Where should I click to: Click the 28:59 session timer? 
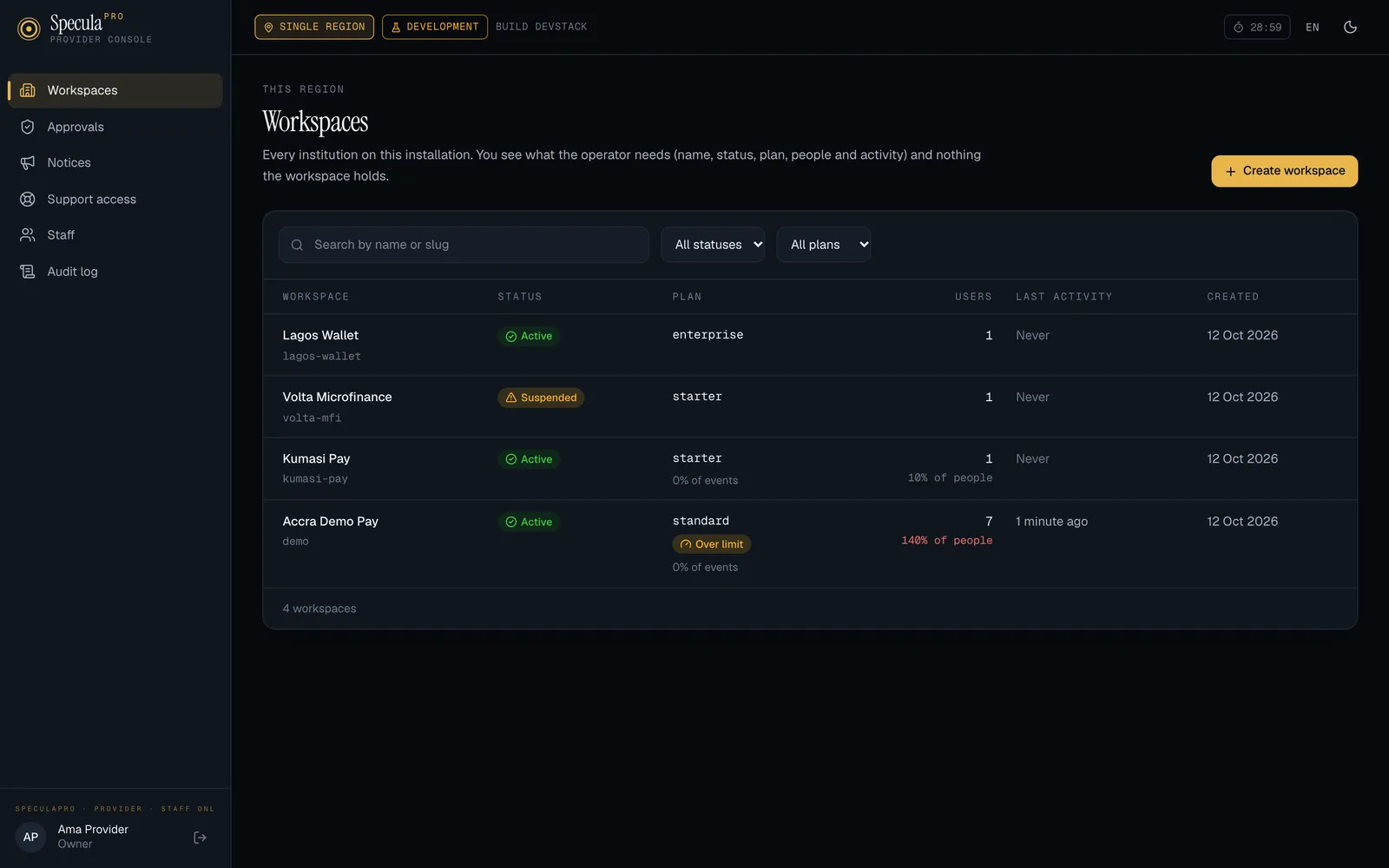tap(1257, 27)
